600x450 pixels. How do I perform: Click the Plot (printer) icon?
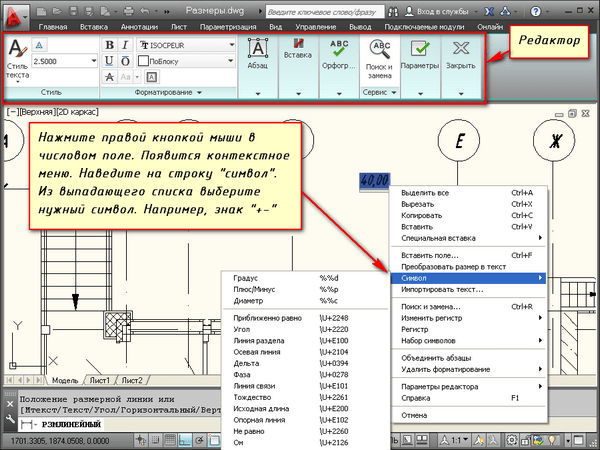click(129, 11)
